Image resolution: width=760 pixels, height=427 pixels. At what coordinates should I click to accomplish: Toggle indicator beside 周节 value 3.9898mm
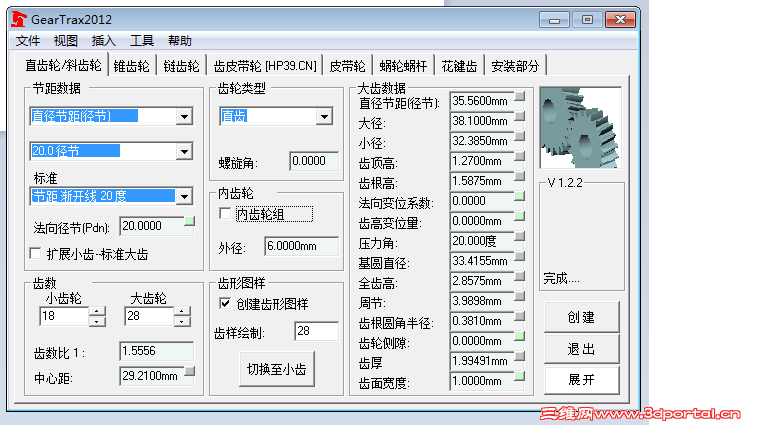pos(520,296)
